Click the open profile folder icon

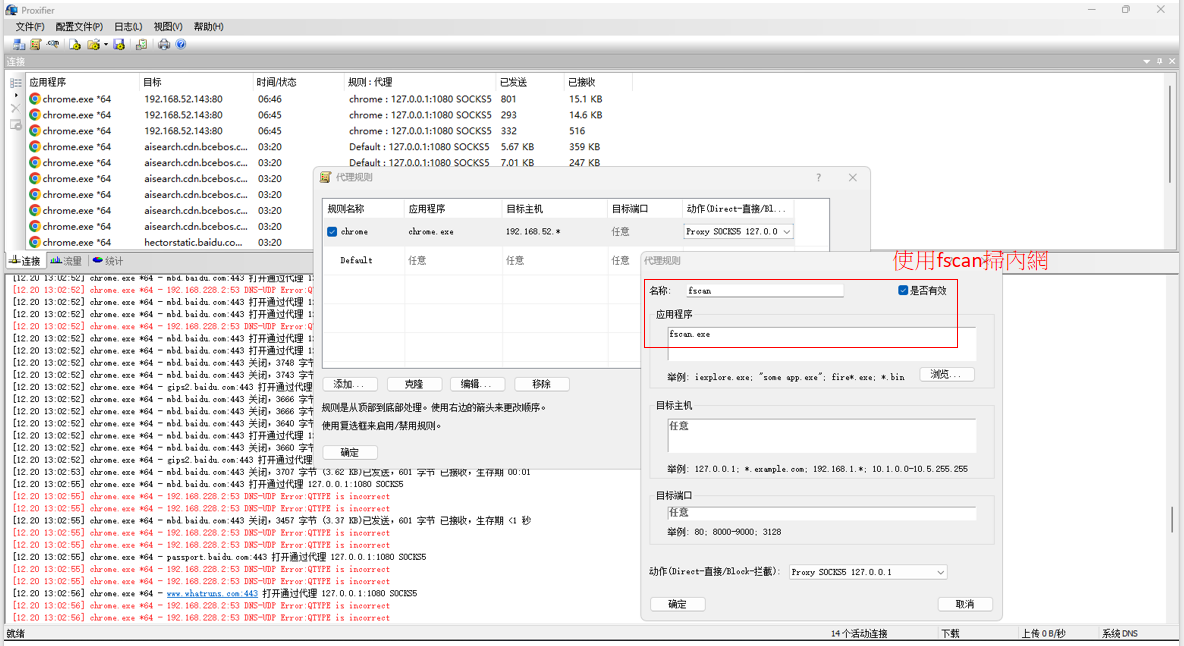tap(93, 45)
